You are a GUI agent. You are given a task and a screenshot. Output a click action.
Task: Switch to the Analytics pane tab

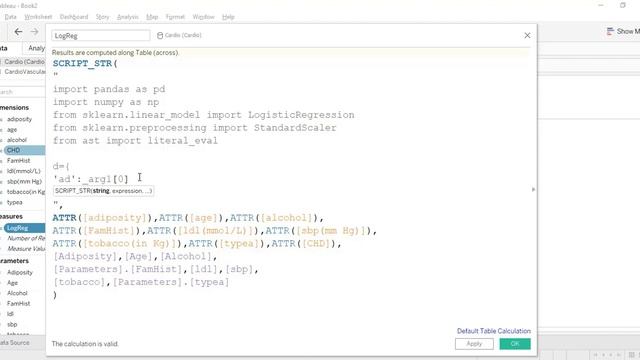pyautogui.click(x=36, y=48)
